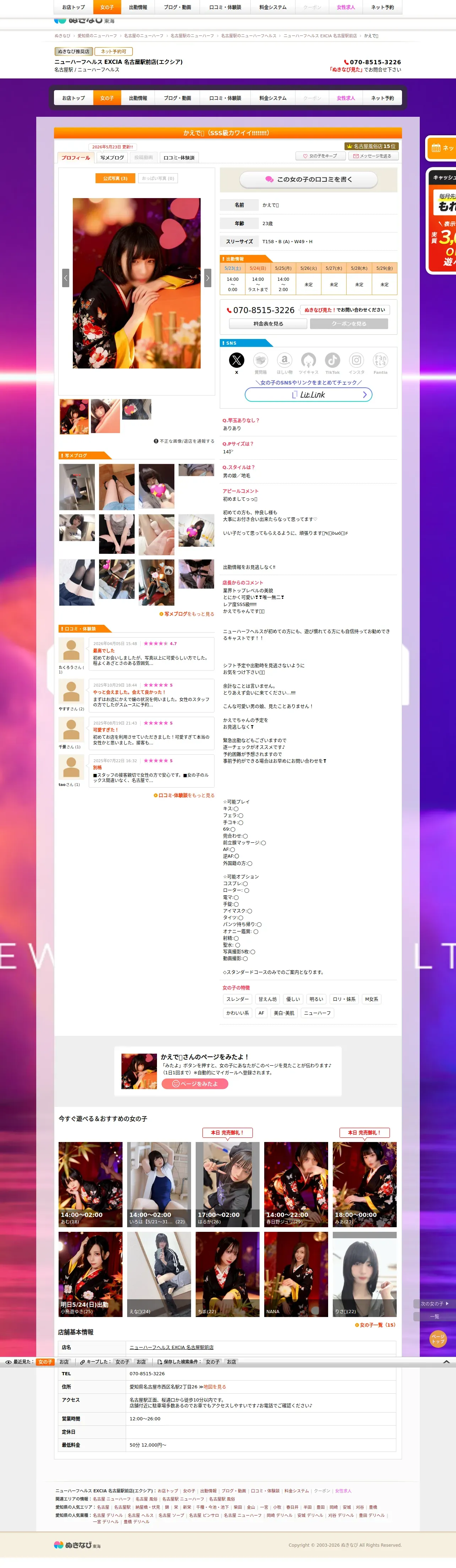456x1568 pixels.
Task: Select the プロフィール tab
Action: tap(76, 158)
